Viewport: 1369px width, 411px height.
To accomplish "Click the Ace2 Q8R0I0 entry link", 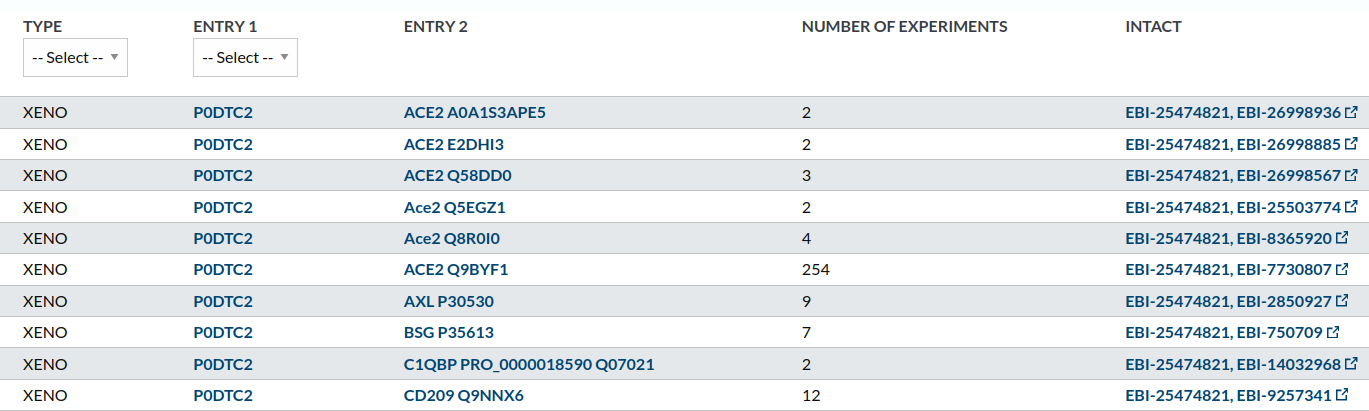I will tap(451, 238).
